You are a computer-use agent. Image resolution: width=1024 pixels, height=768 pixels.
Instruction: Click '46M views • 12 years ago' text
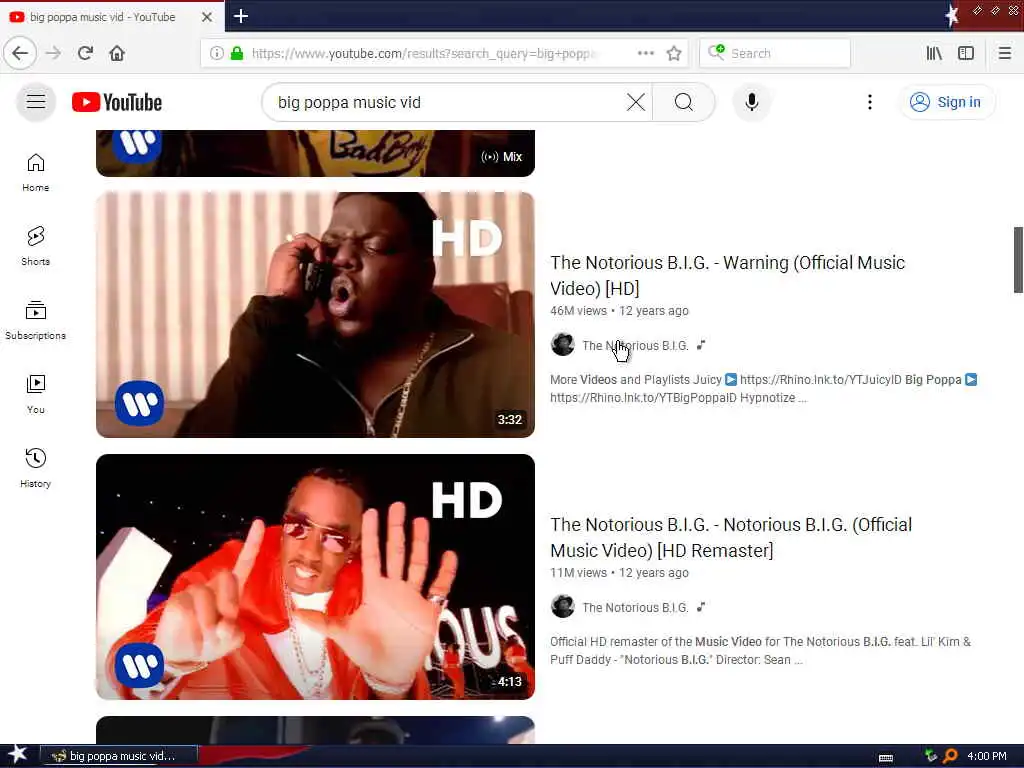coord(619,311)
